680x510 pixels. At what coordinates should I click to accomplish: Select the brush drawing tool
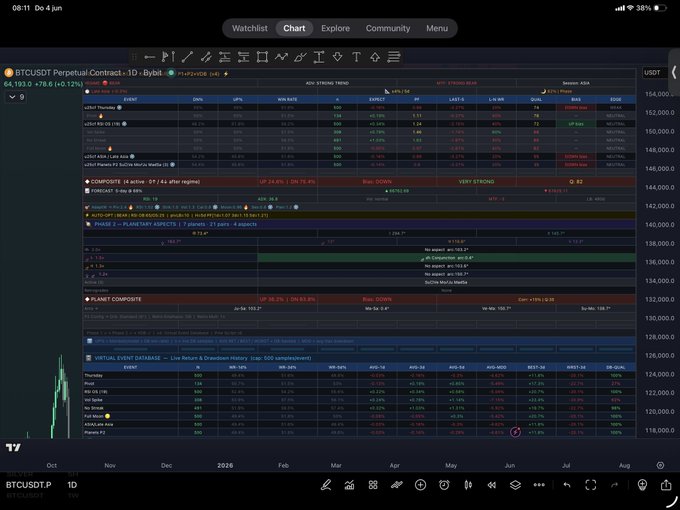[x=300, y=57]
